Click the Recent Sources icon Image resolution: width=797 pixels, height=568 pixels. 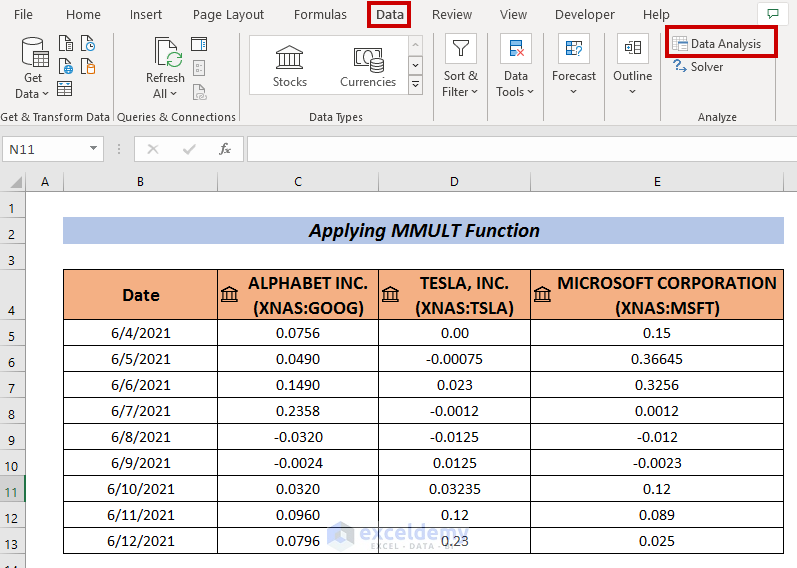pos(88,44)
